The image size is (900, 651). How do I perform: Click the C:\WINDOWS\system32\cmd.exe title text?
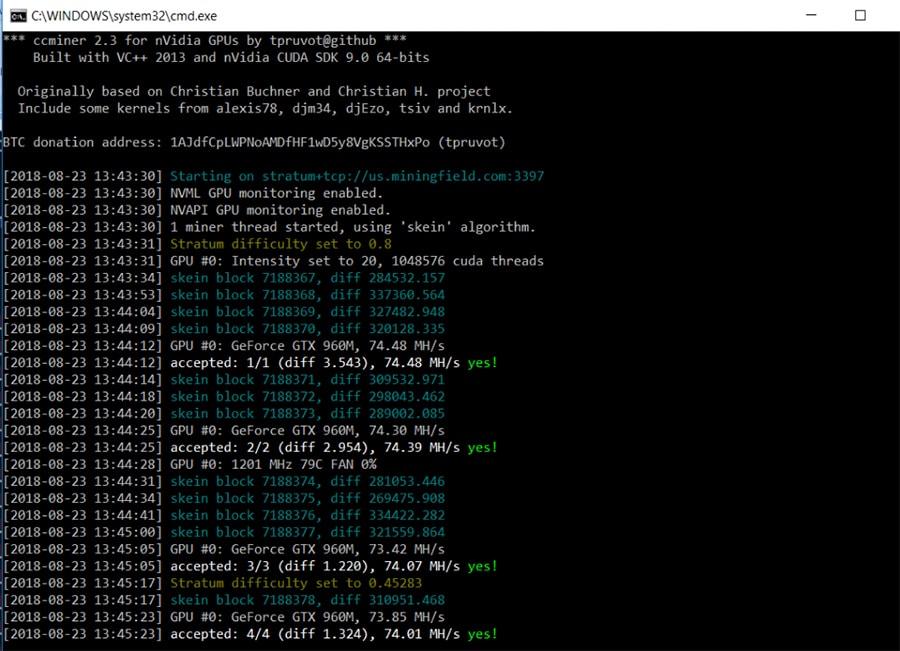click(x=123, y=16)
